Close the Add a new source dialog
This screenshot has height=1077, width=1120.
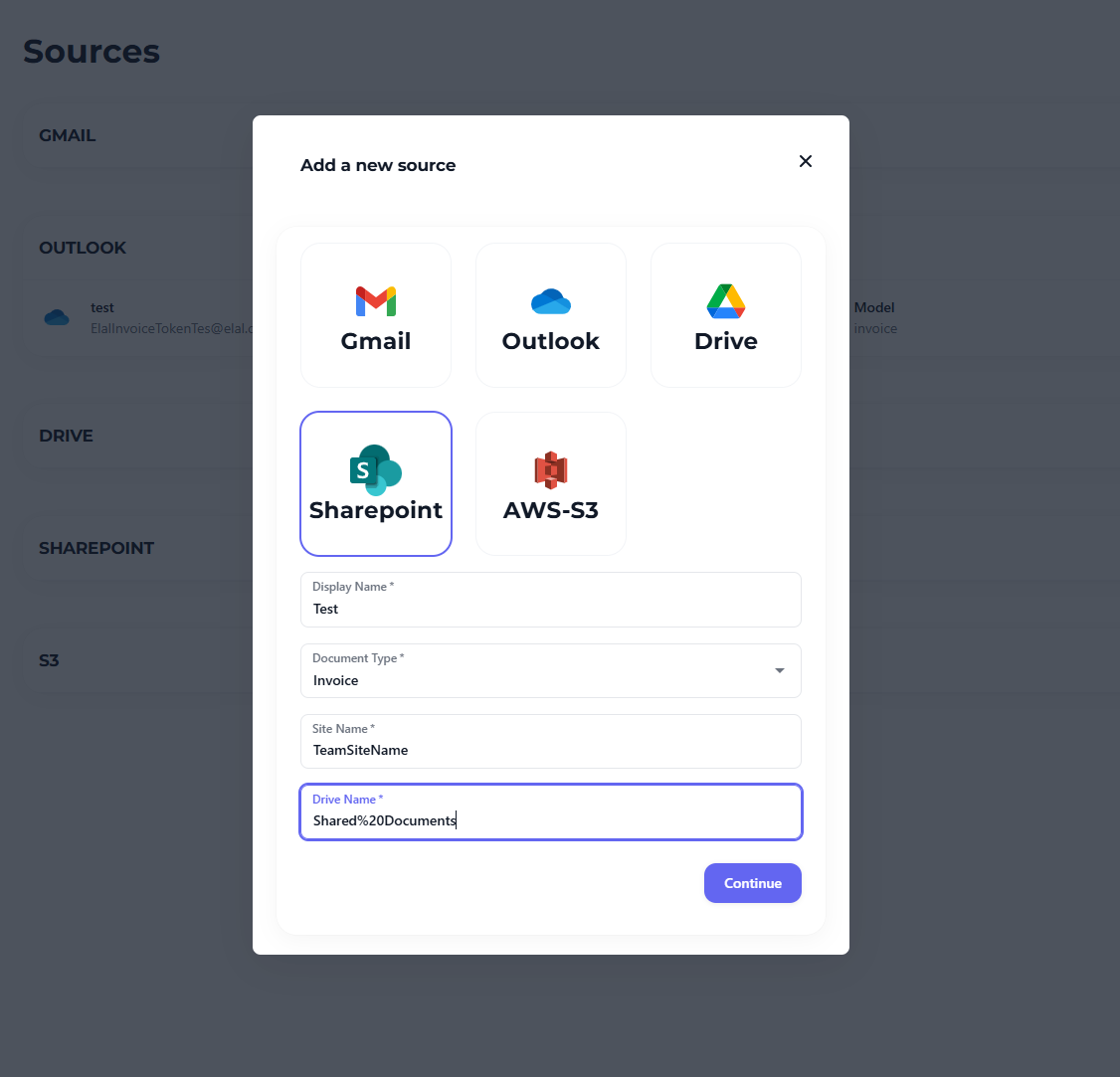806,161
